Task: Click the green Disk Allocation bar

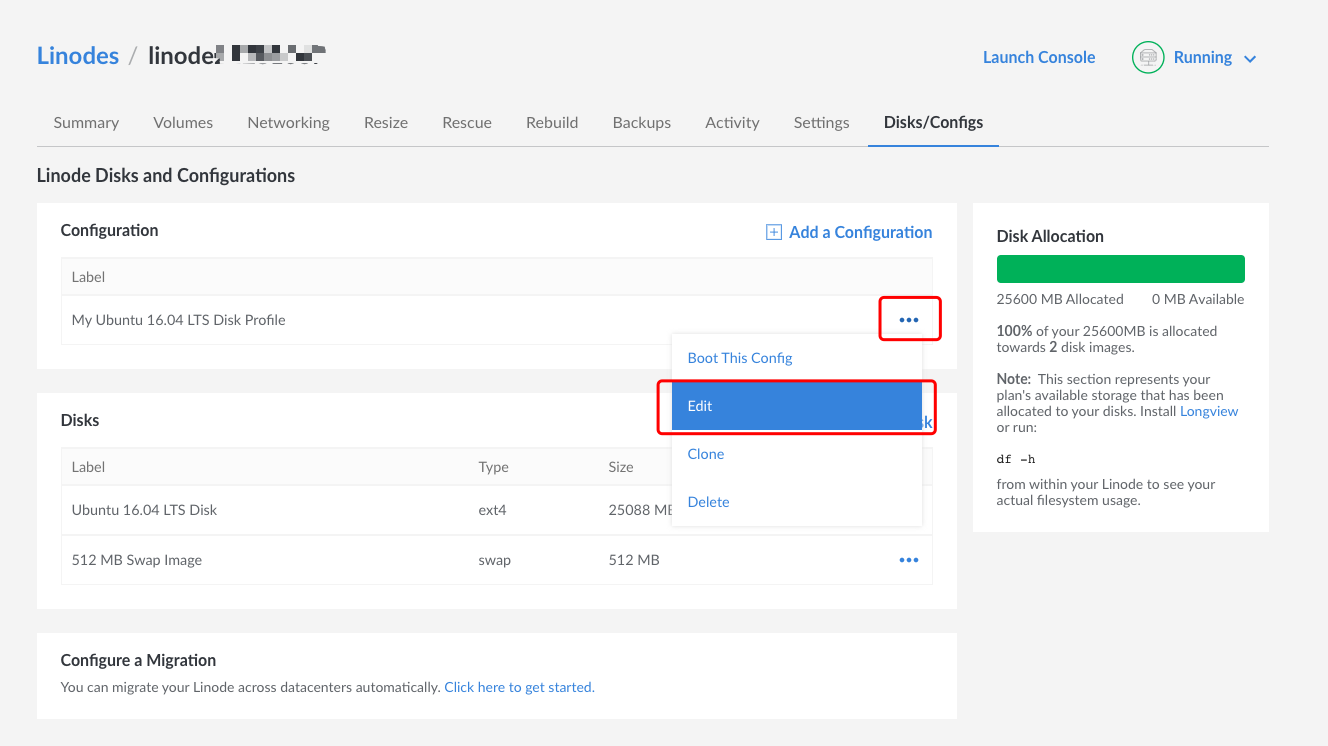Action: click(x=1120, y=268)
